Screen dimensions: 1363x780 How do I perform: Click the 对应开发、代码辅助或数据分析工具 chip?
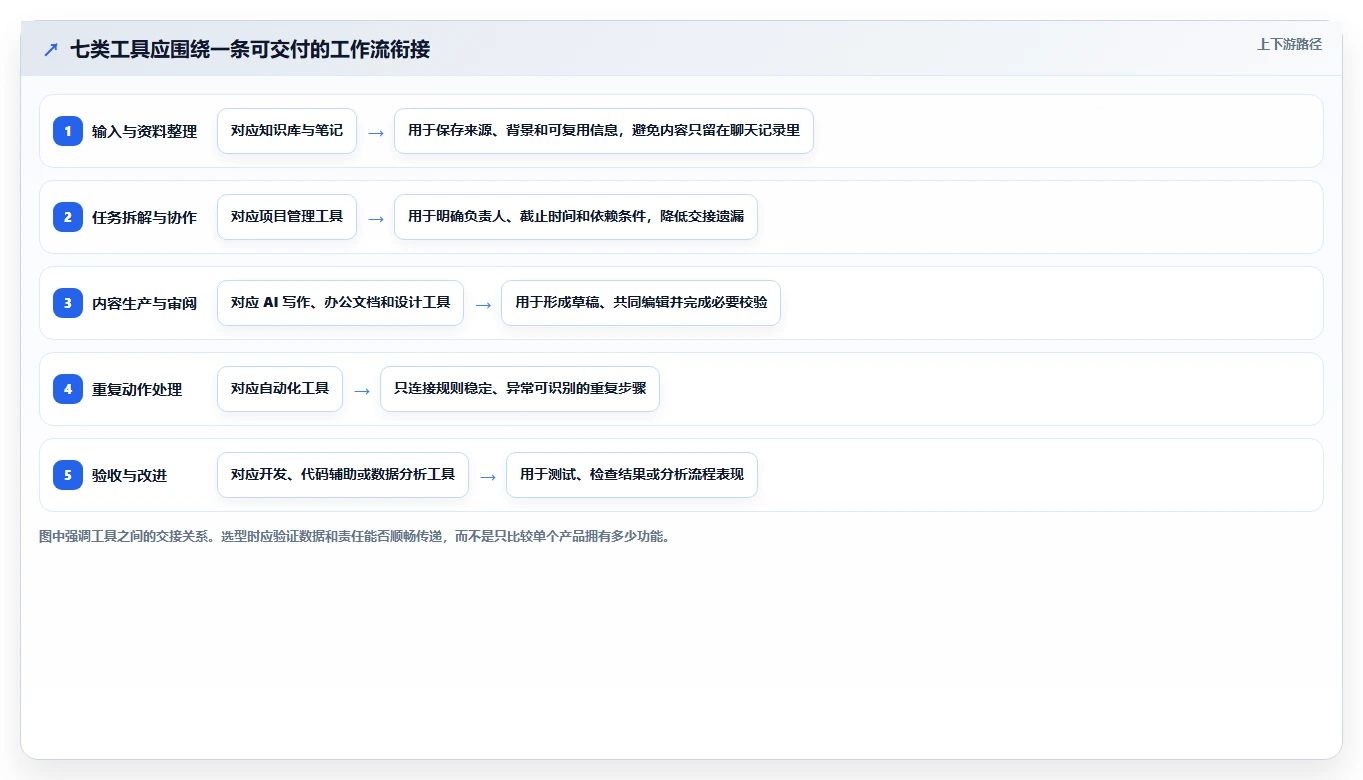[x=343, y=475]
